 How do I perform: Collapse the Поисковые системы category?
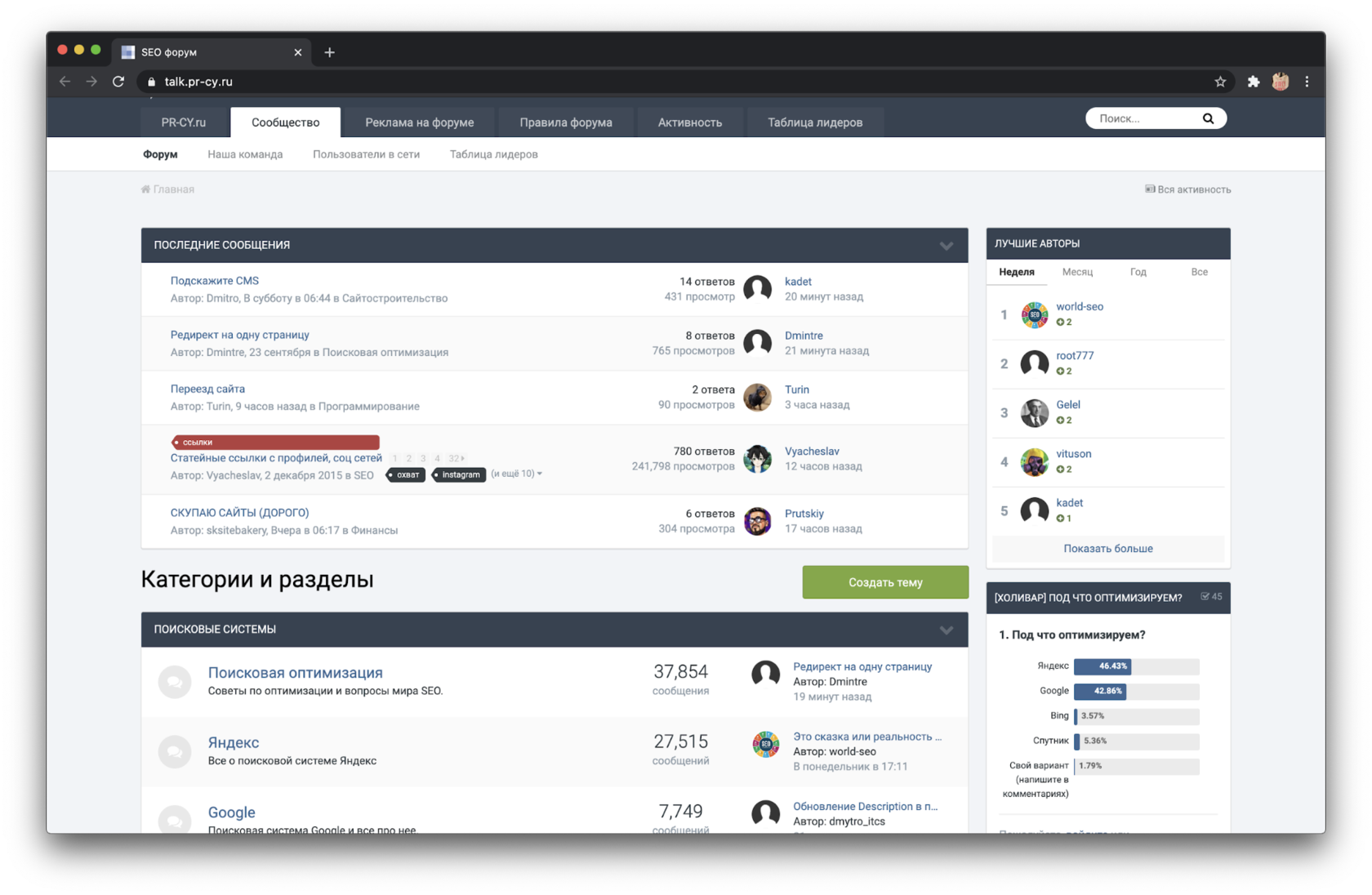coord(946,630)
